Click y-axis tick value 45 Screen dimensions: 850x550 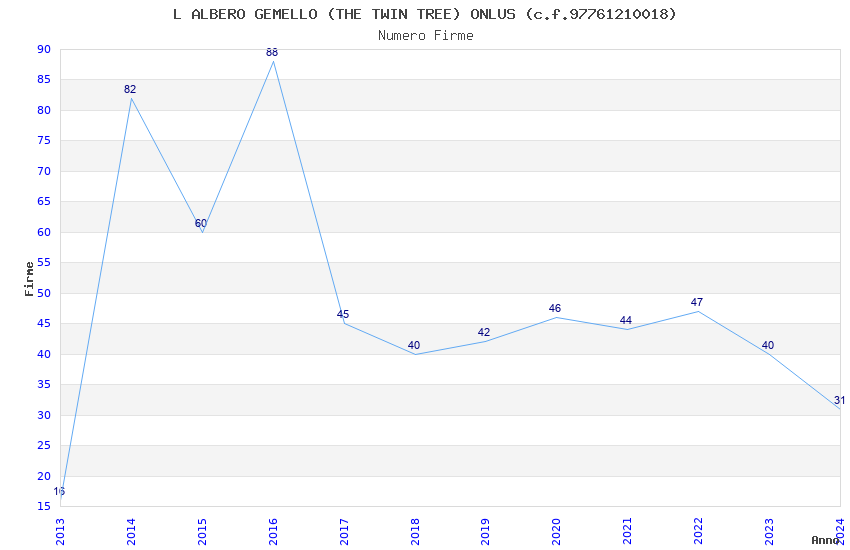44,323
